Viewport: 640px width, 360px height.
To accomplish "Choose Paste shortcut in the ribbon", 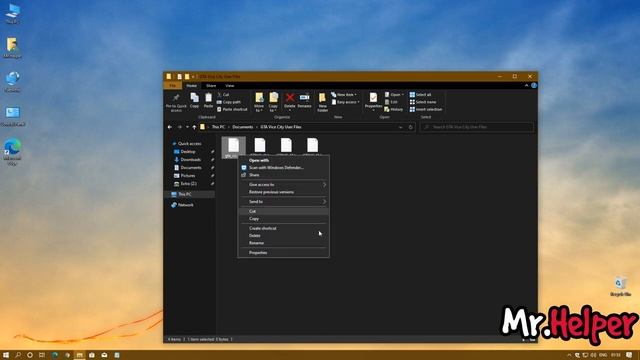I will (232, 109).
